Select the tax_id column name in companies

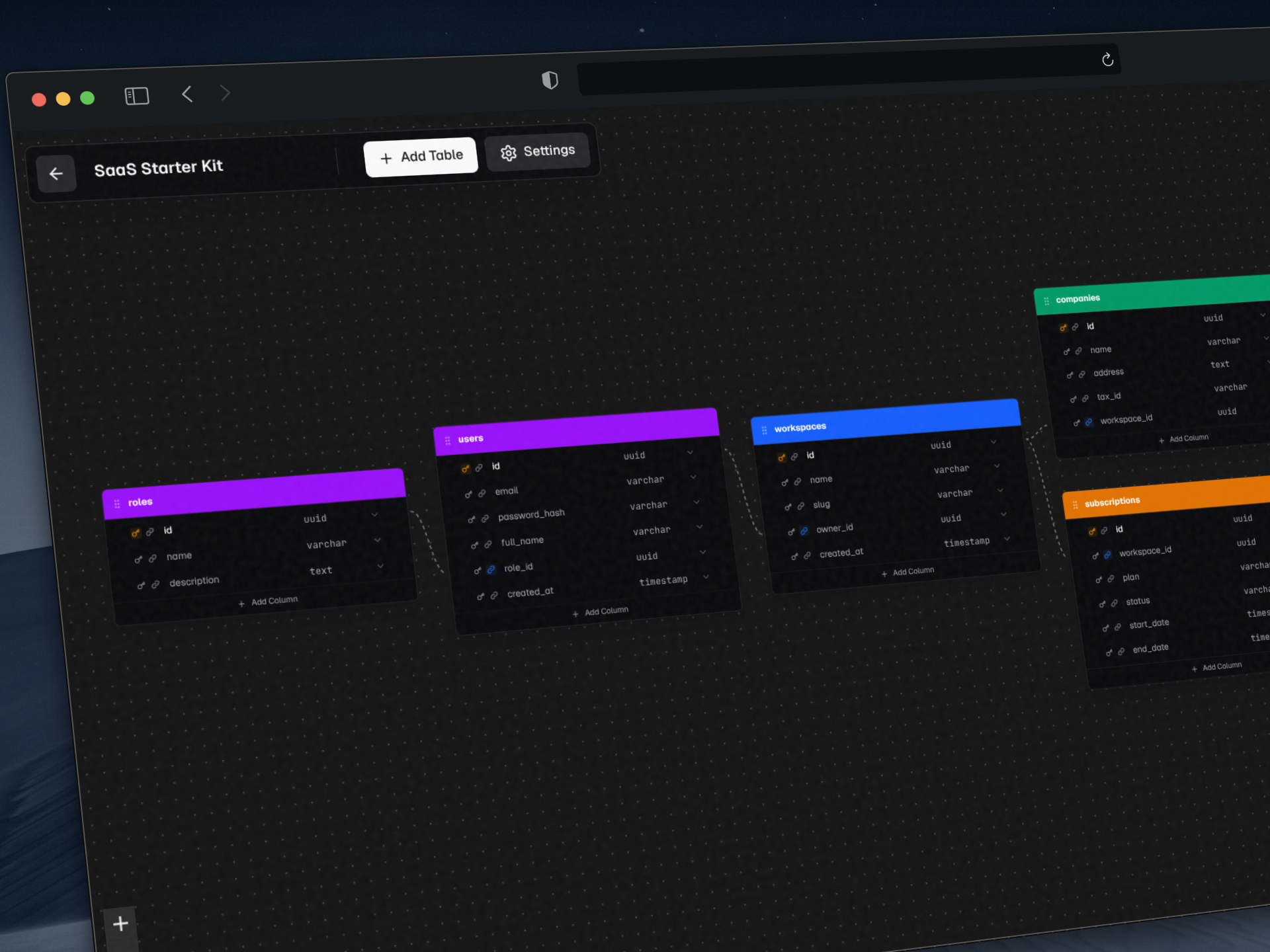point(1109,397)
